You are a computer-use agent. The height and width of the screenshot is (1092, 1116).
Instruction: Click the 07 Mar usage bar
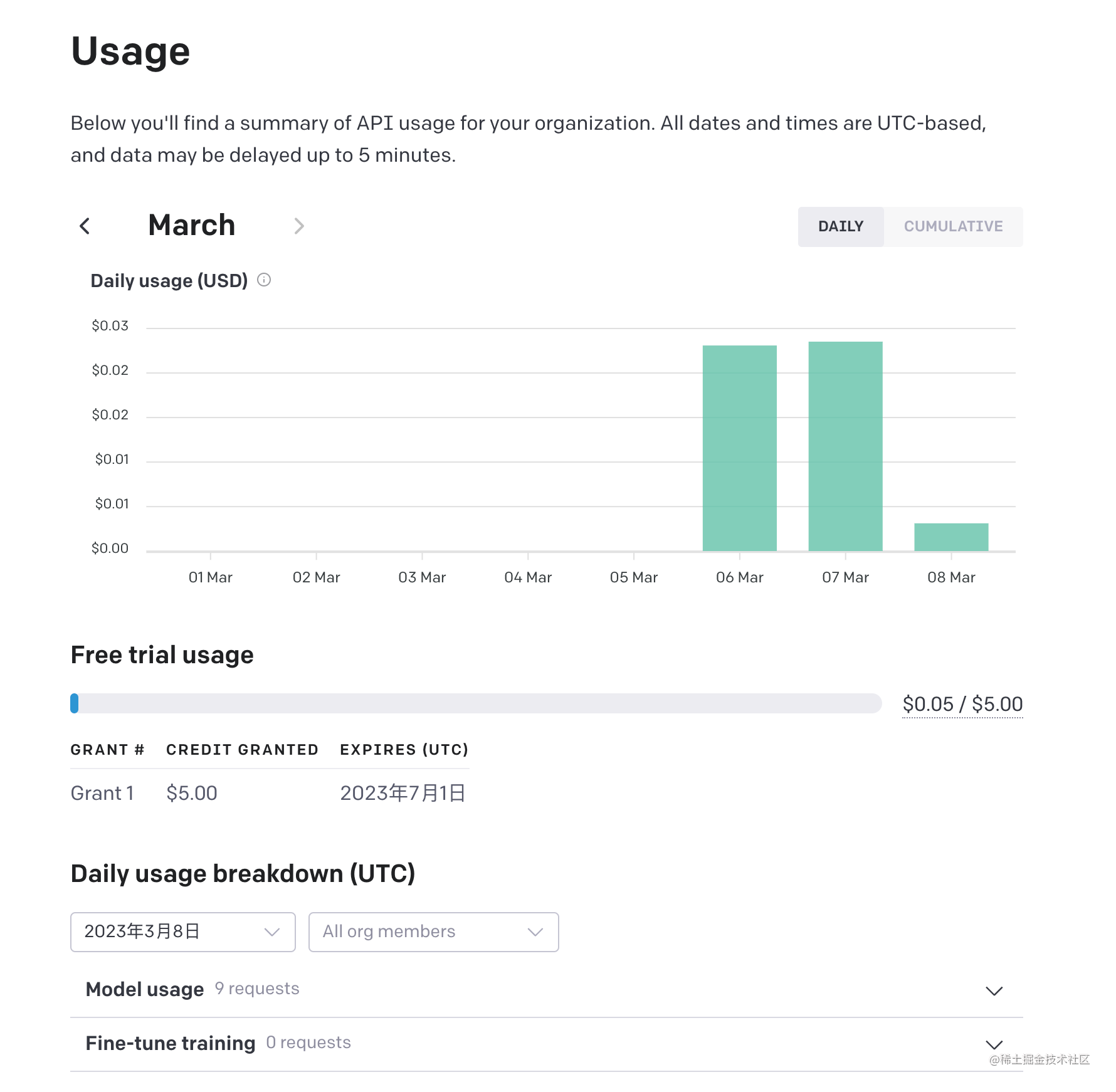click(x=845, y=446)
